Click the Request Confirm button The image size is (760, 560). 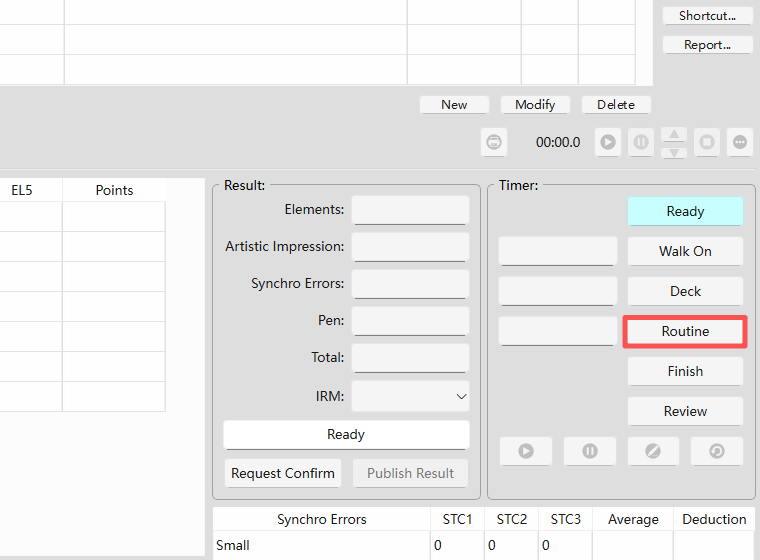(283, 473)
